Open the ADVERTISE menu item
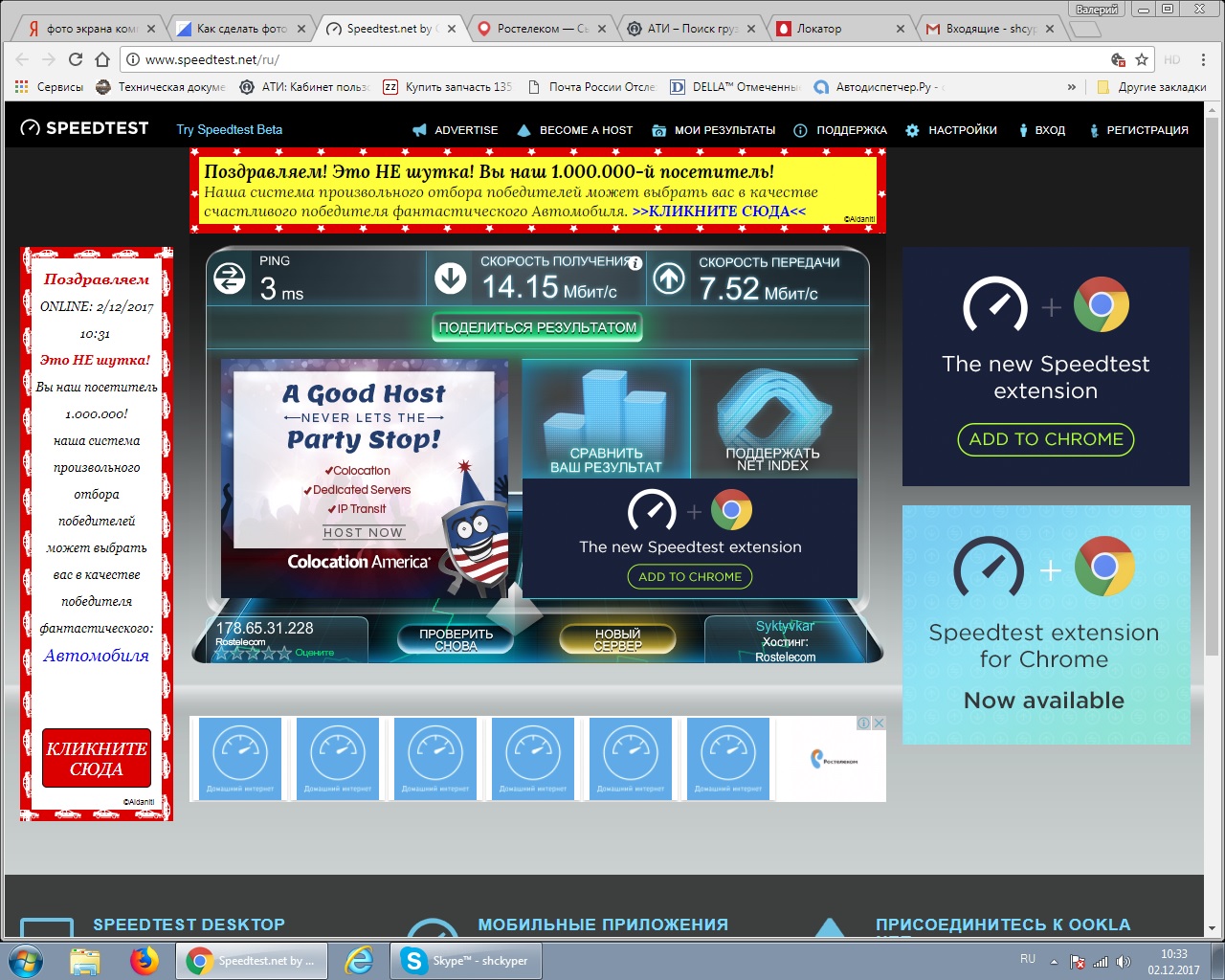 (456, 130)
